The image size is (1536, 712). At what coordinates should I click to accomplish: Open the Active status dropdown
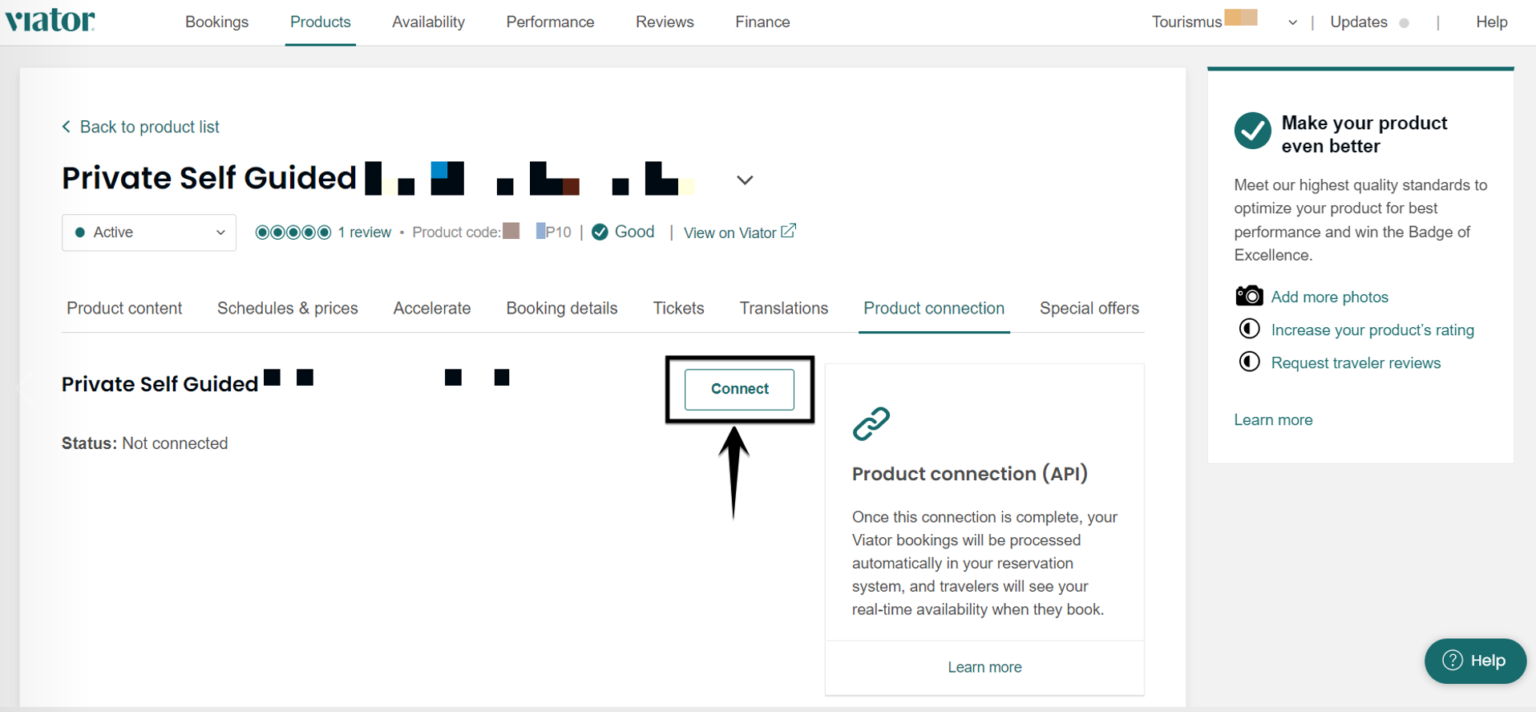point(148,232)
